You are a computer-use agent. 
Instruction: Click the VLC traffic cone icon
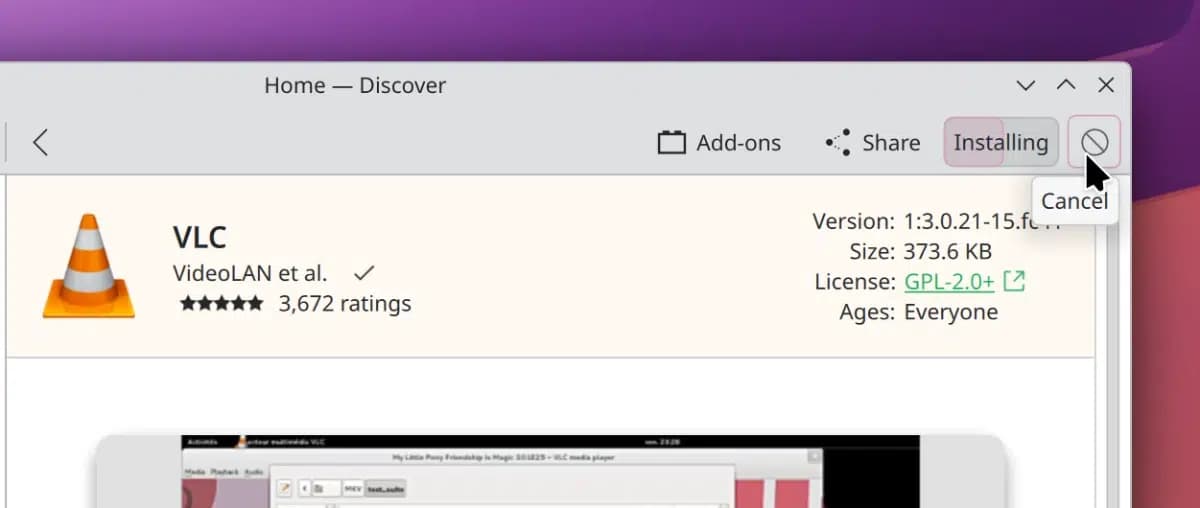coord(88,266)
